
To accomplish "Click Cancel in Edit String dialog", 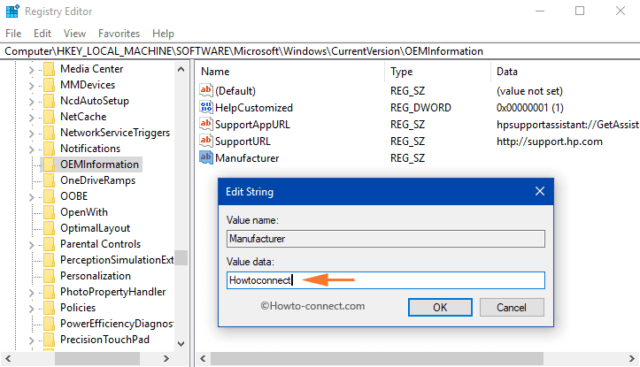I will coord(512,307).
